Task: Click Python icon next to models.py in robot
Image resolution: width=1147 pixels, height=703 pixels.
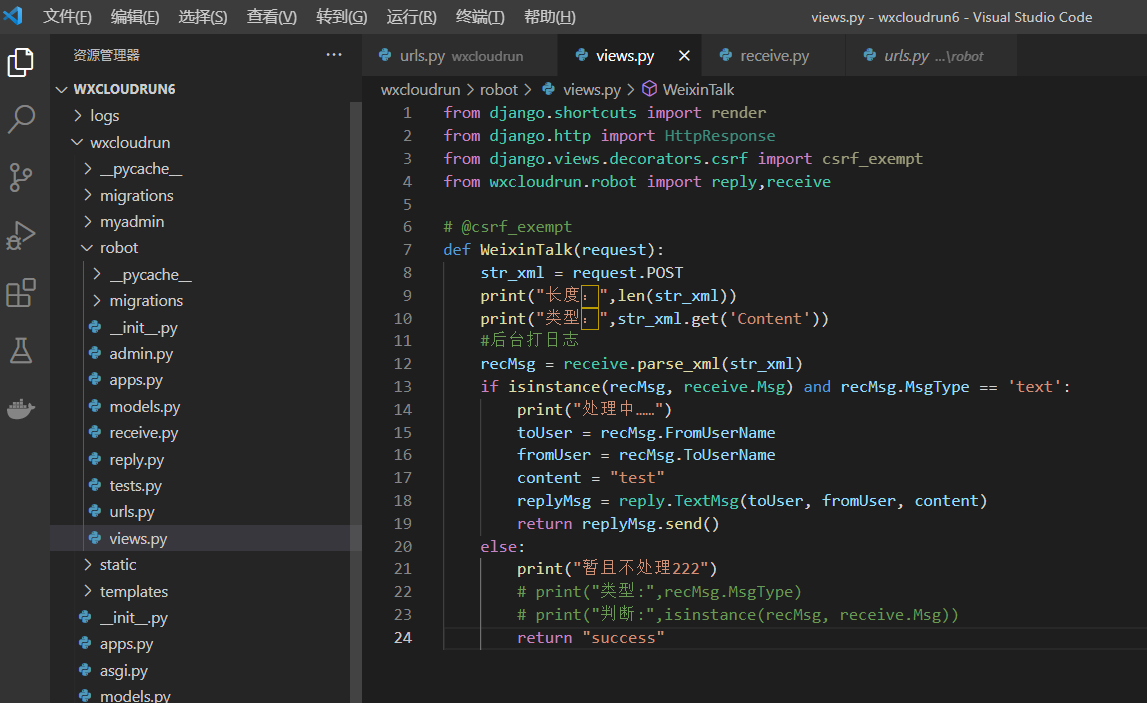Action: click(95, 406)
